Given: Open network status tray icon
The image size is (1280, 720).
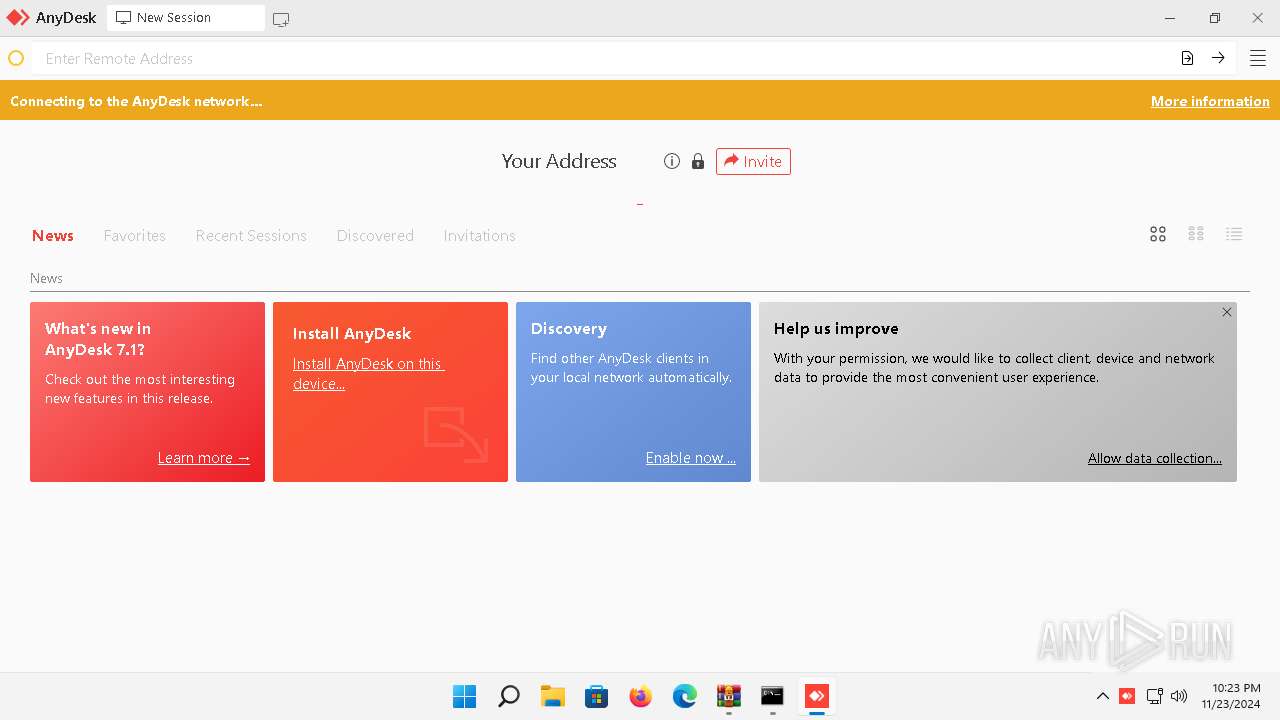Looking at the screenshot, I should click(1155, 696).
